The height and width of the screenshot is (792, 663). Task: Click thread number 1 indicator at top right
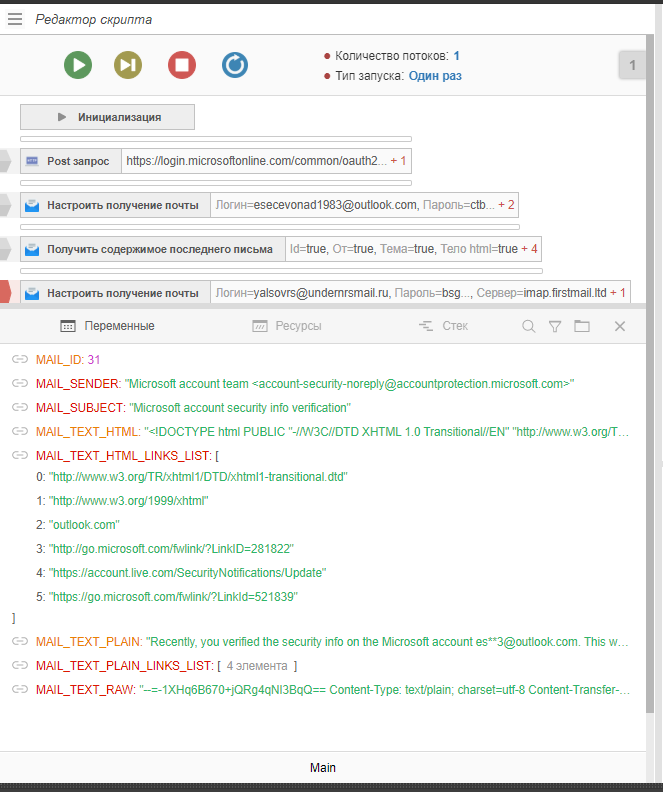632,65
